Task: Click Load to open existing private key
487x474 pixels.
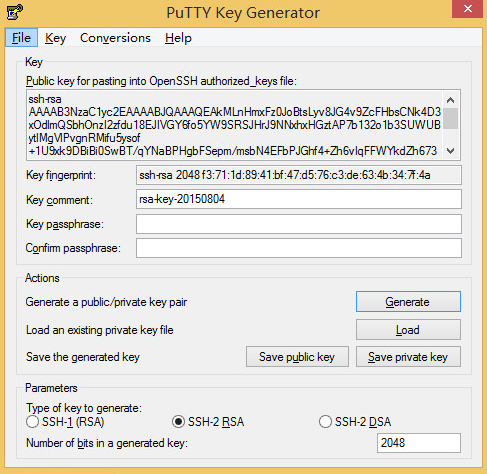Action: pos(408,330)
